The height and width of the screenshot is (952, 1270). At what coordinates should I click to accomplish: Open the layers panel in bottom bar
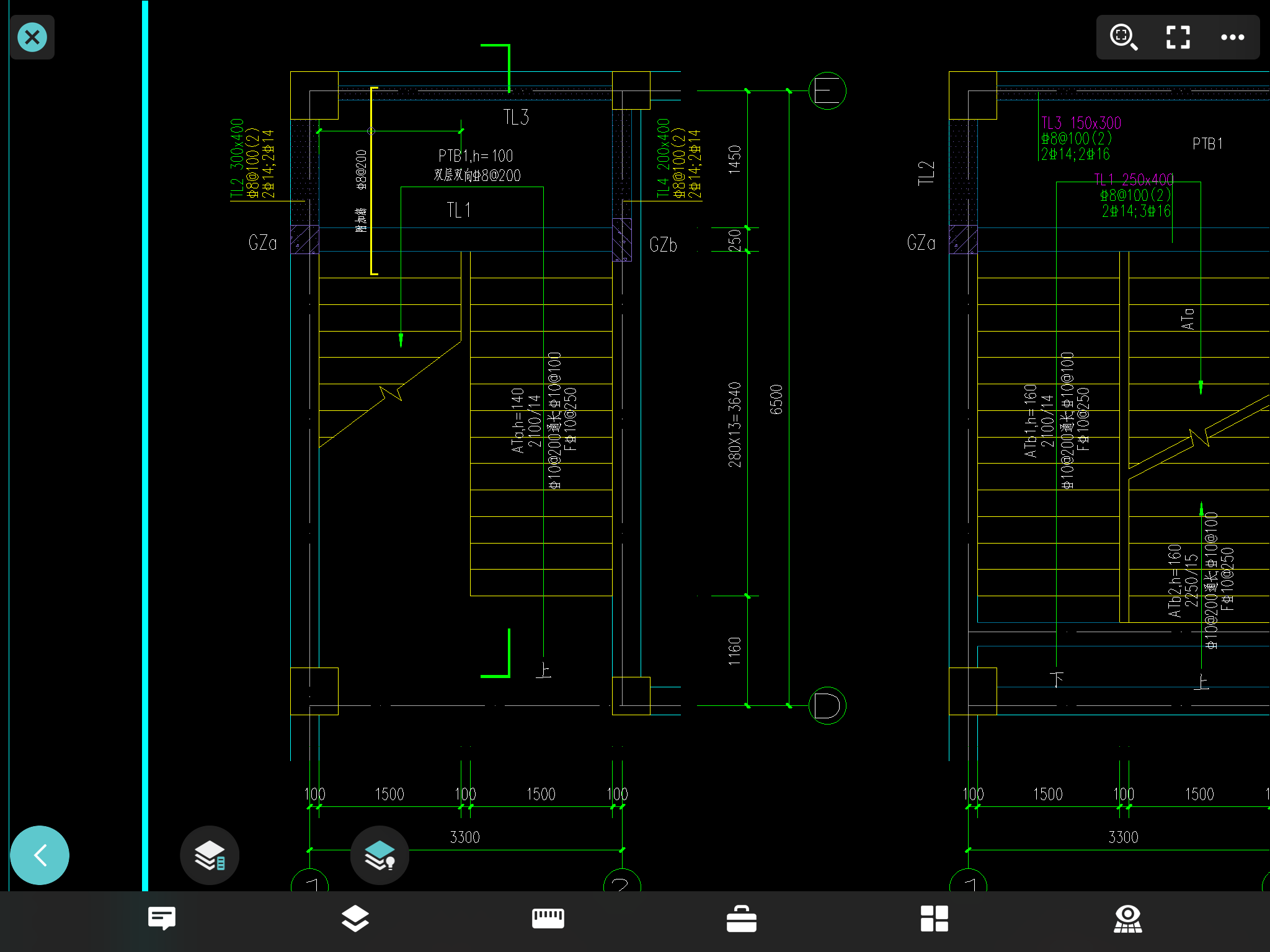tap(355, 918)
